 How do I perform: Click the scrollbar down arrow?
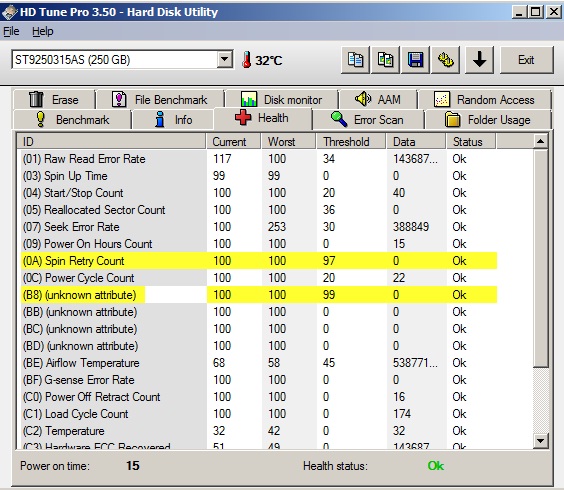pyautogui.click(x=540, y=440)
